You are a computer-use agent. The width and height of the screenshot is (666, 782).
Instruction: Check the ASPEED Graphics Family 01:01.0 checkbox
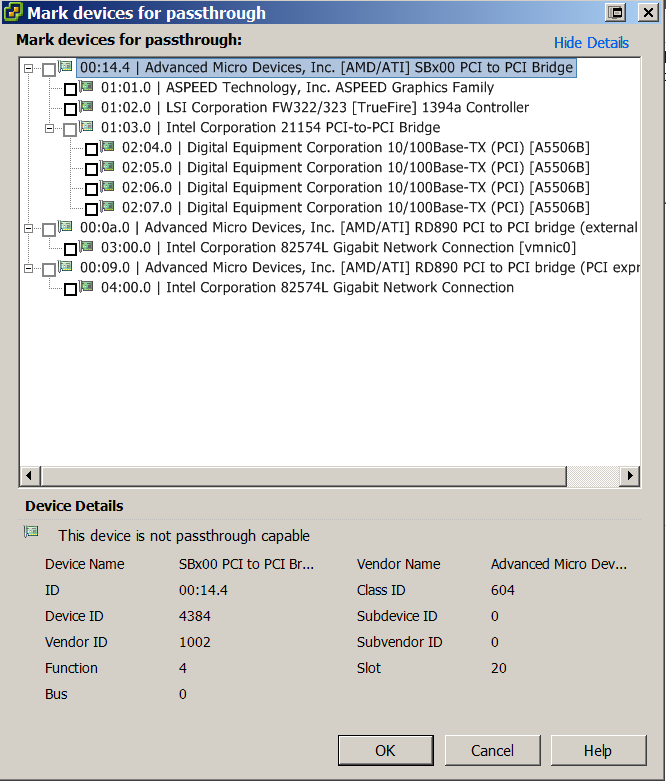tap(70, 89)
